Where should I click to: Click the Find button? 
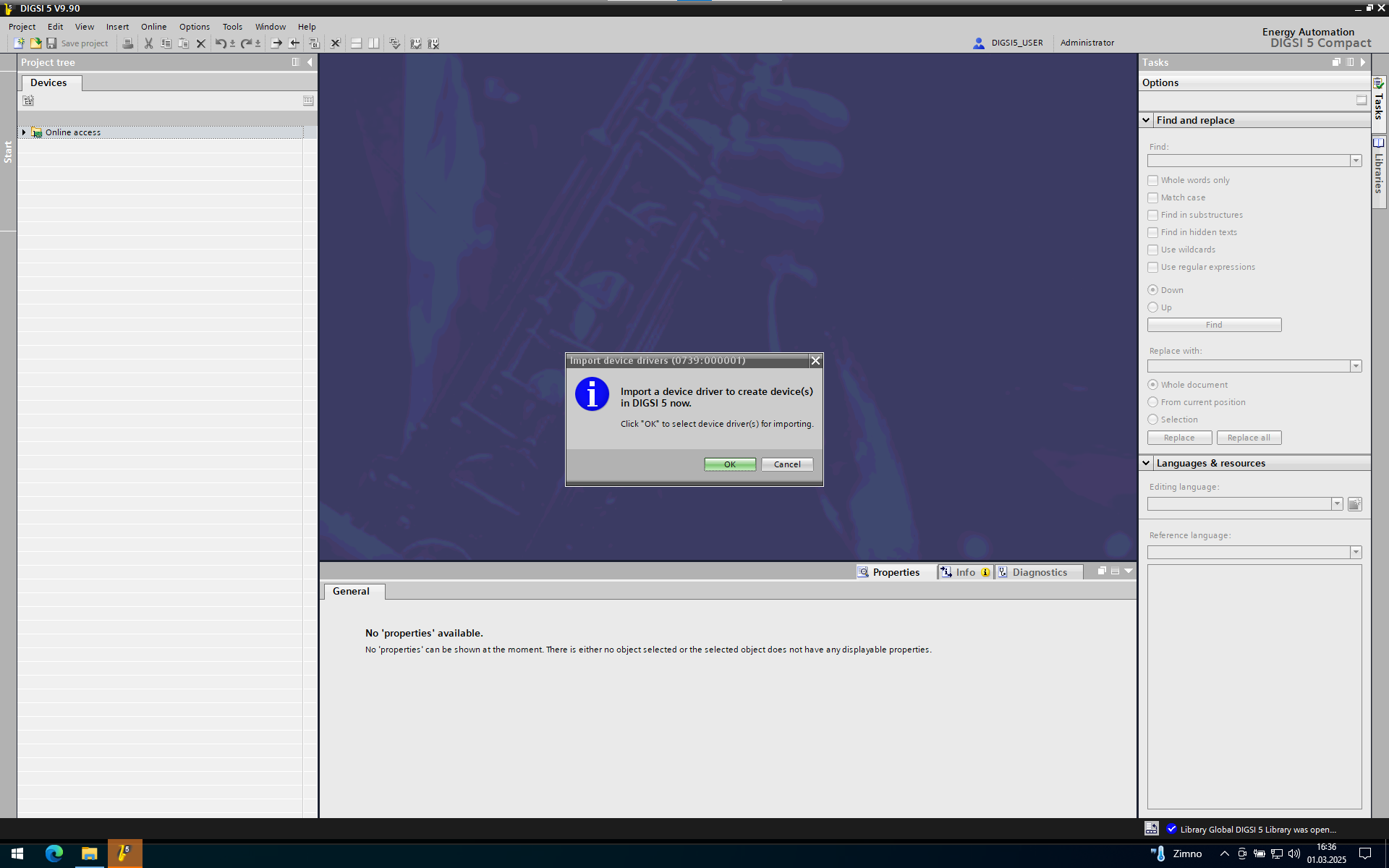click(1214, 325)
